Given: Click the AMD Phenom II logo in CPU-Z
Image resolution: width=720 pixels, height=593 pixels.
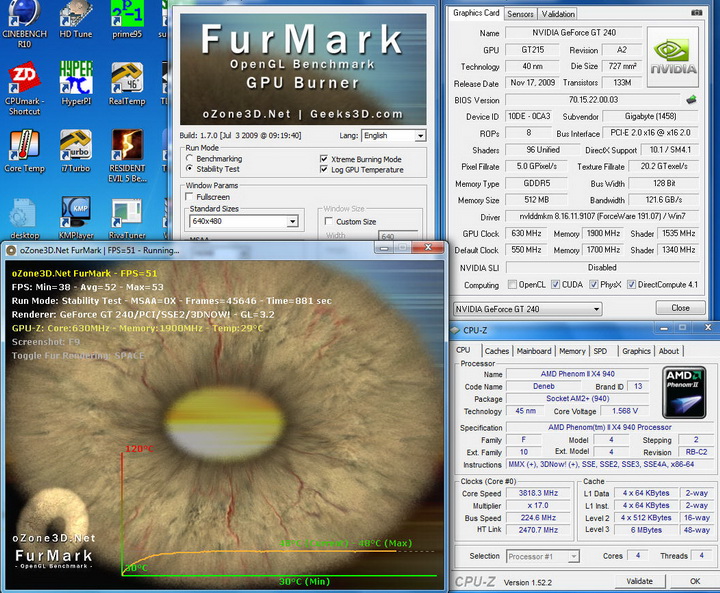Looking at the screenshot, I should [x=684, y=392].
